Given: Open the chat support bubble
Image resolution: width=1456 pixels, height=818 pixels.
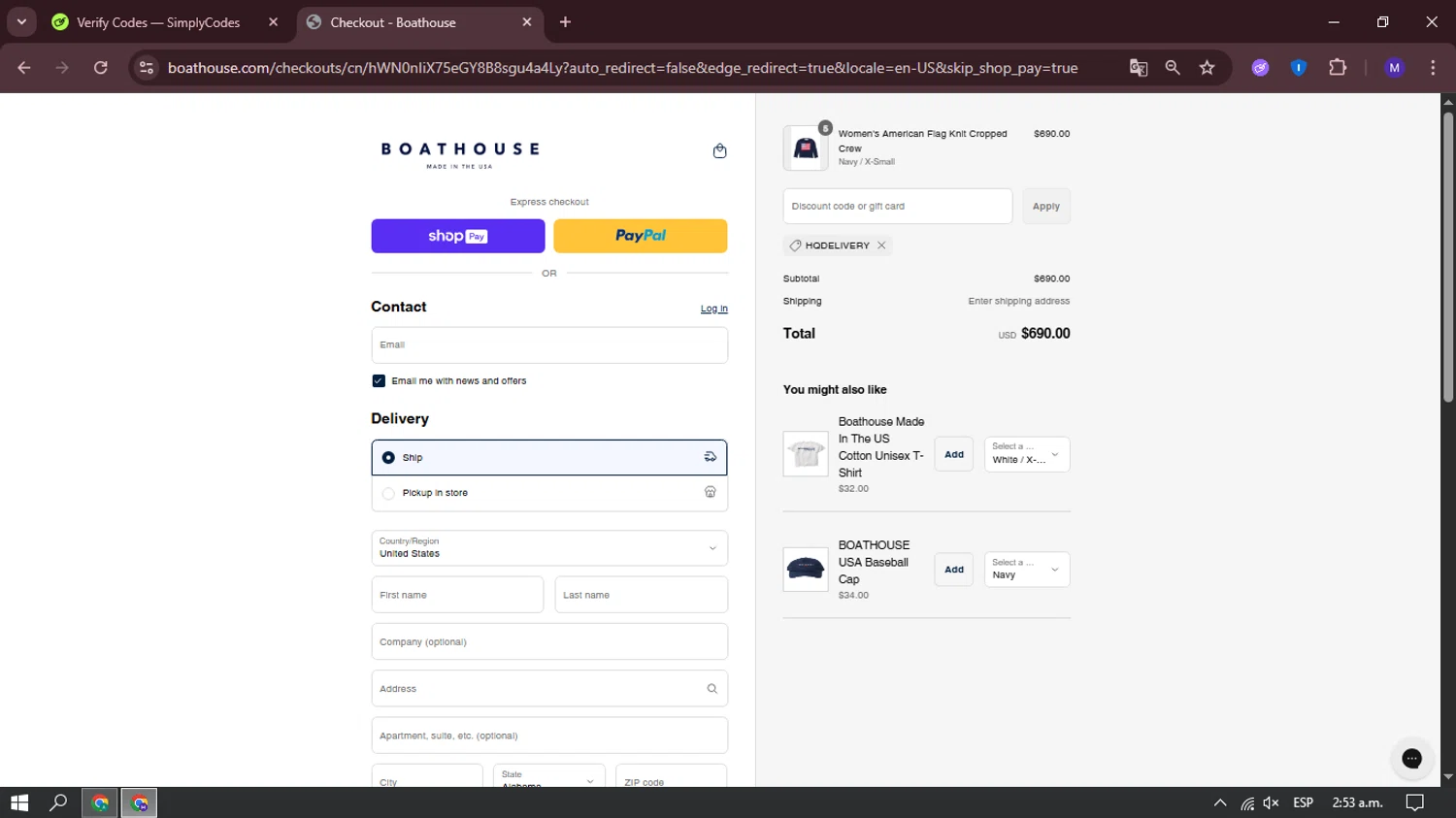Looking at the screenshot, I should (x=1411, y=759).
